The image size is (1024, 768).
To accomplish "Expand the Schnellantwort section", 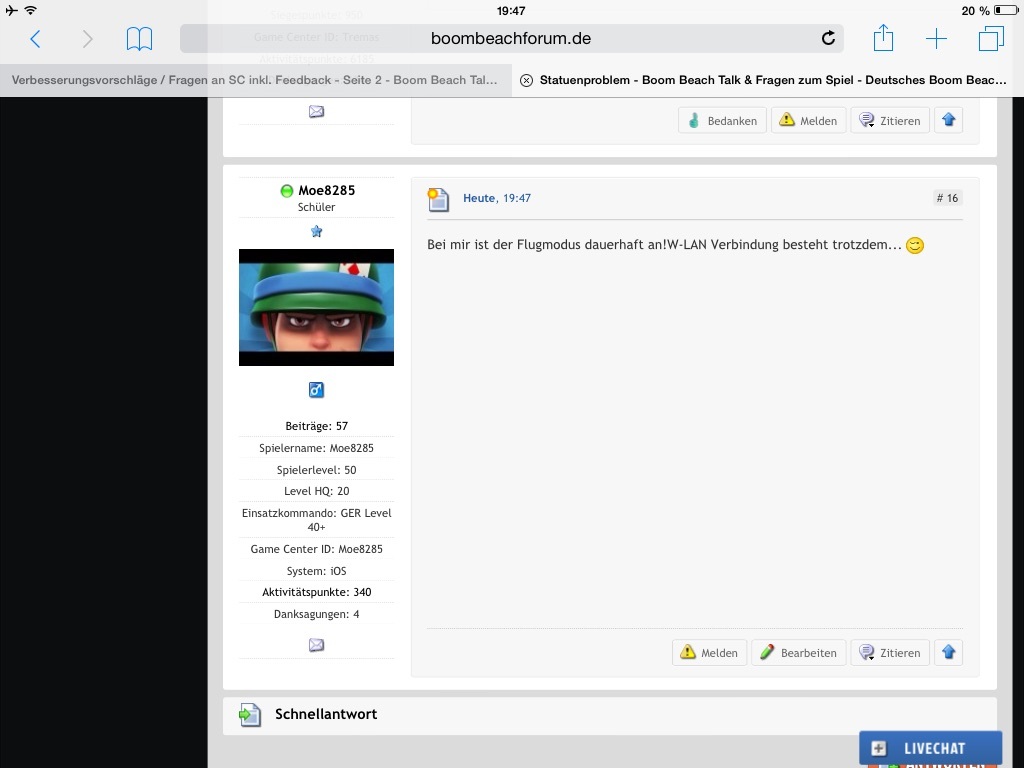I will 325,714.
